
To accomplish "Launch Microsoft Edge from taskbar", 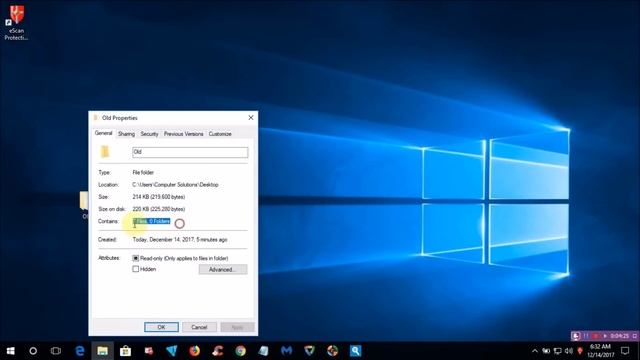I will [x=80, y=351].
